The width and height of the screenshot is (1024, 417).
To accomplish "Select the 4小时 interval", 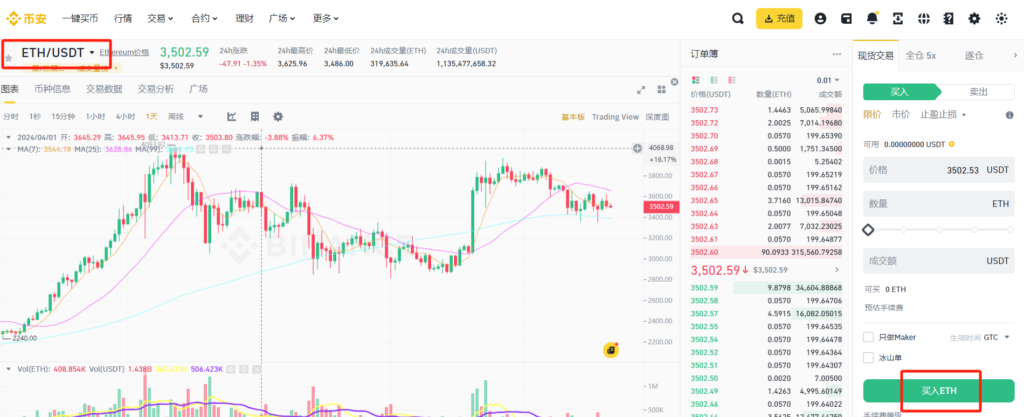I will tap(125, 116).
